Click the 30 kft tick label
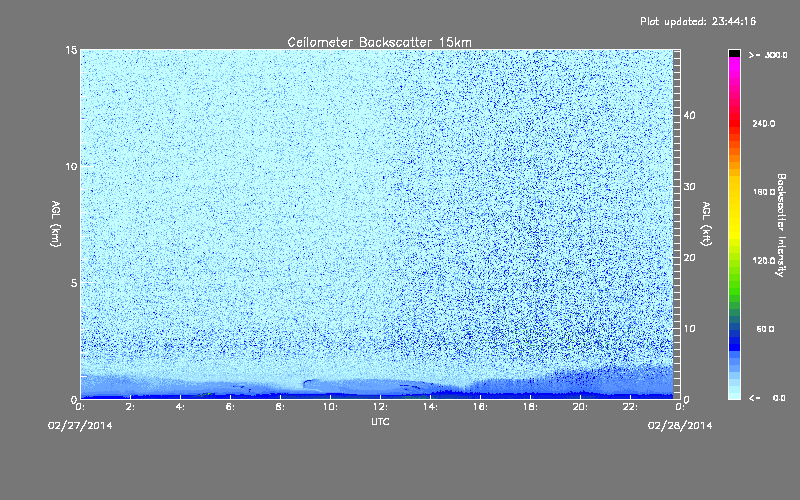 coord(689,187)
